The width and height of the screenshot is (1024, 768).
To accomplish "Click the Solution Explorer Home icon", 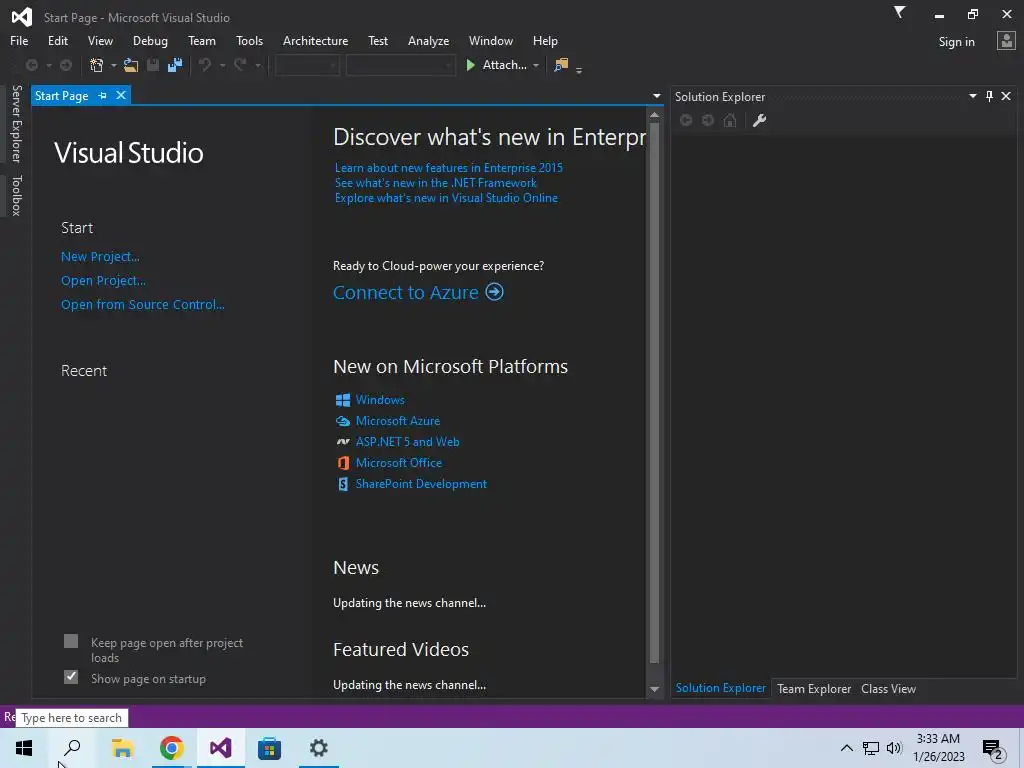I will pos(730,120).
